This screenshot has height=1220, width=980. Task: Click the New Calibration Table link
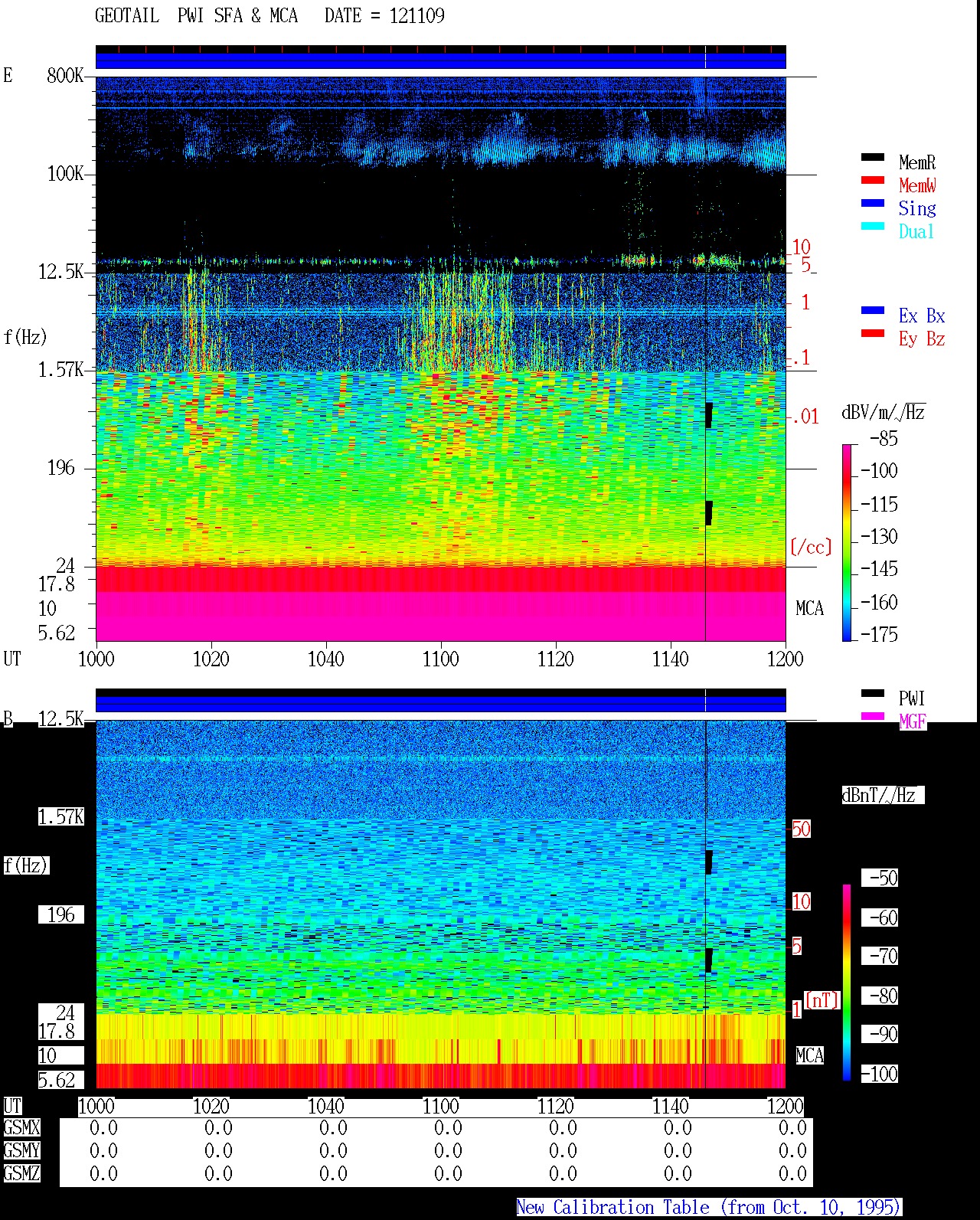(x=709, y=1207)
